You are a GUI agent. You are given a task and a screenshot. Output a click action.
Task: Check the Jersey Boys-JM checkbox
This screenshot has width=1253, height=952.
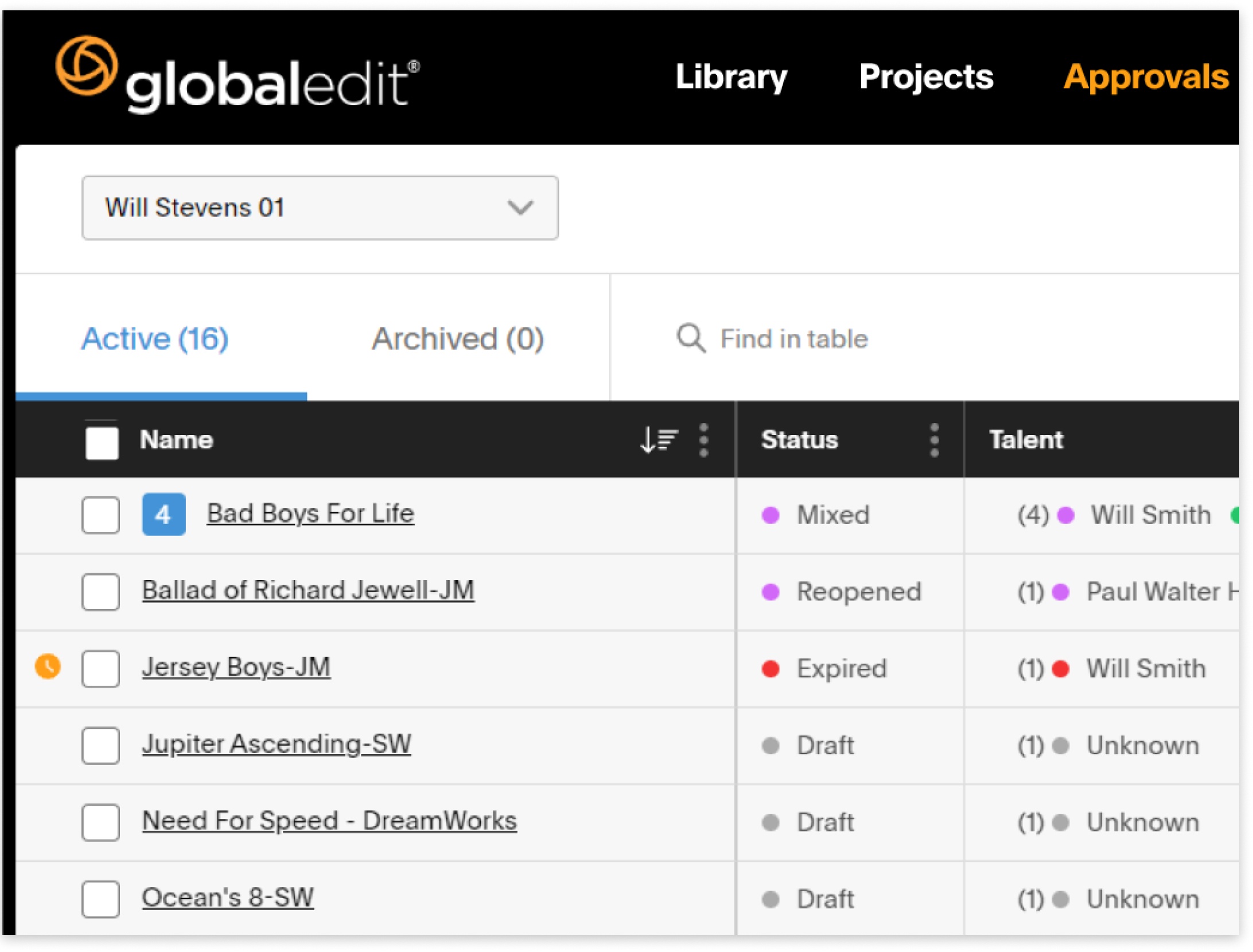coord(100,669)
